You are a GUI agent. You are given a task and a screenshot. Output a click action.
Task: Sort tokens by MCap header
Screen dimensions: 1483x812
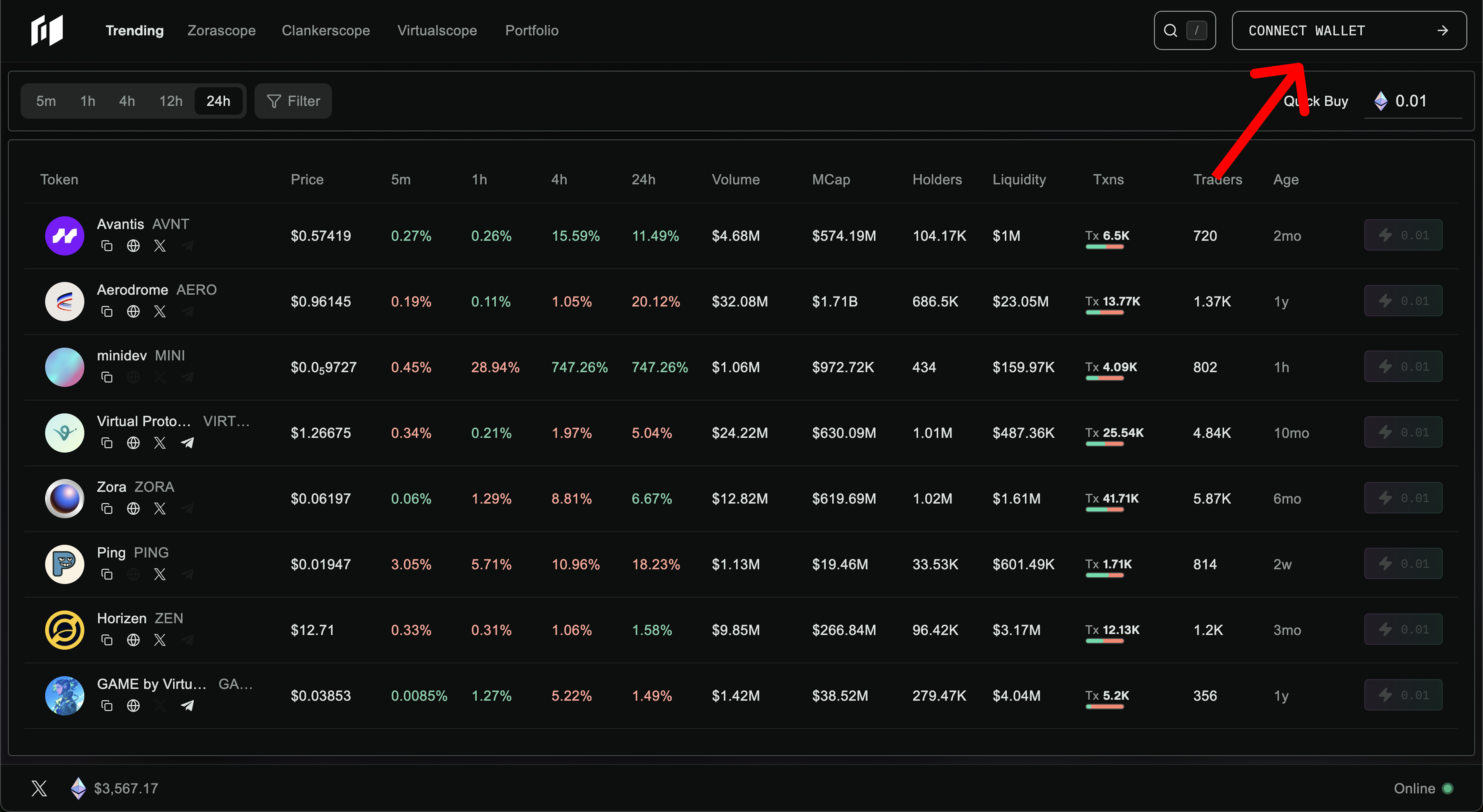[831, 179]
